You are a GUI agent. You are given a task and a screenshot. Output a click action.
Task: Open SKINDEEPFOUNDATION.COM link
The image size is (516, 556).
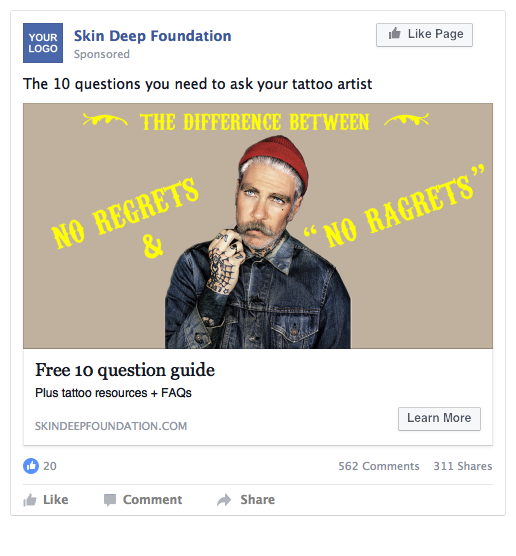pyautogui.click(x=111, y=426)
